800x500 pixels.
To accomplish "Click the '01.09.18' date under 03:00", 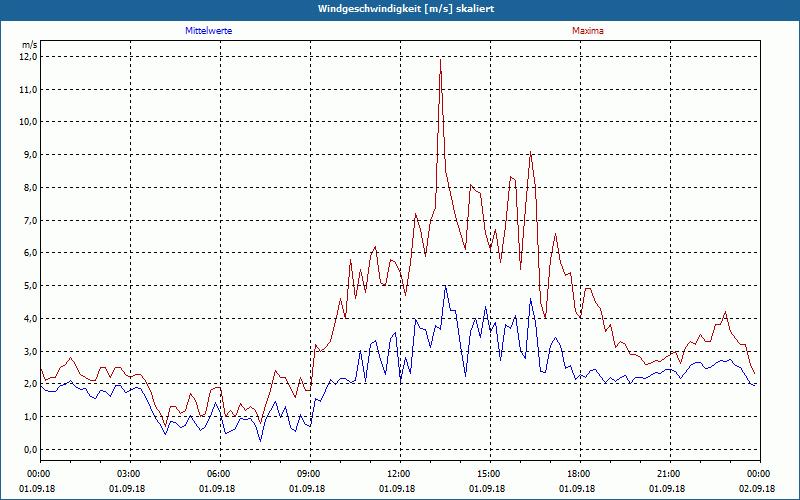I will click(x=127, y=489).
